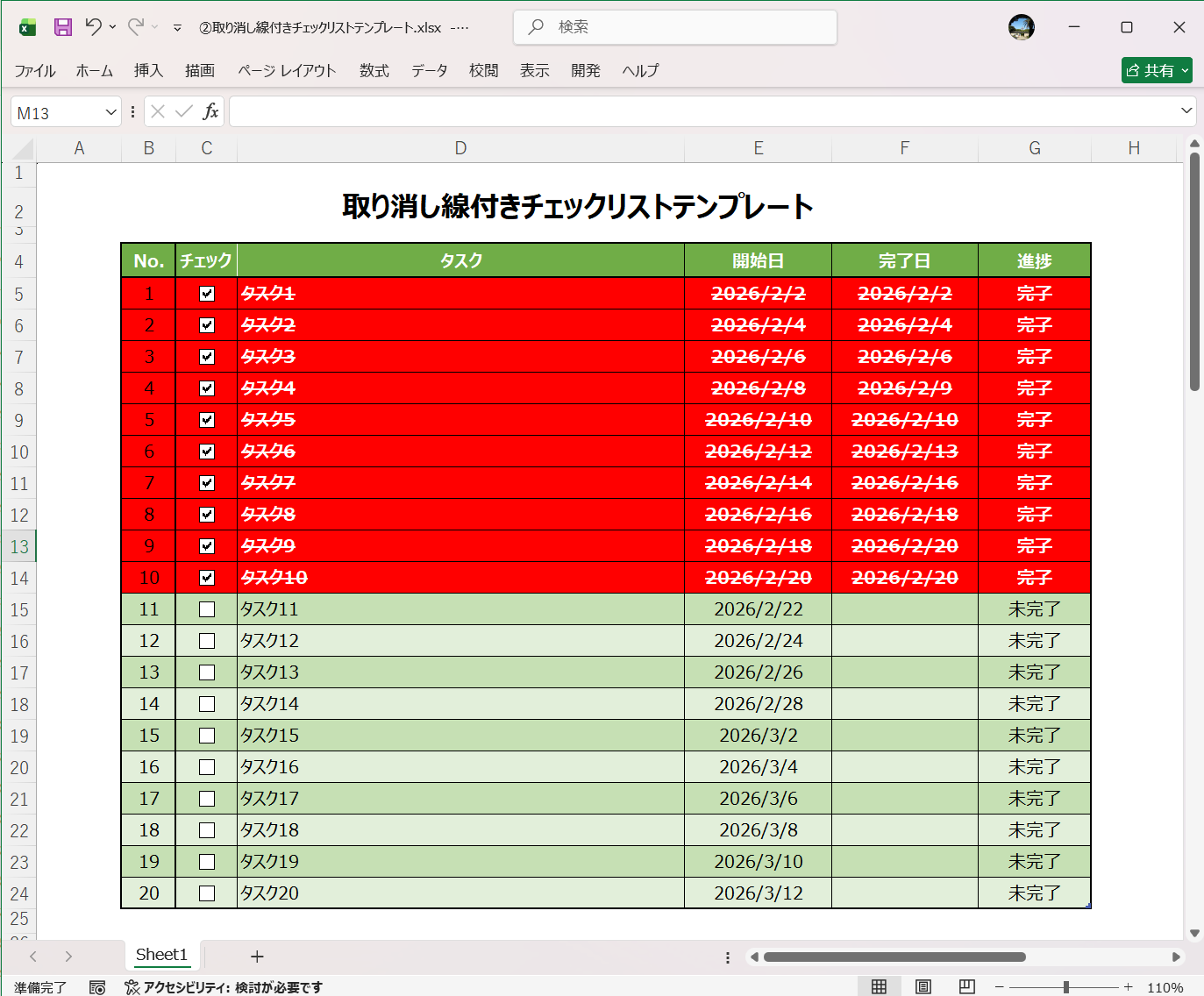Click the Save icon
Viewport: 1204px width, 996px height.
click(x=62, y=26)
